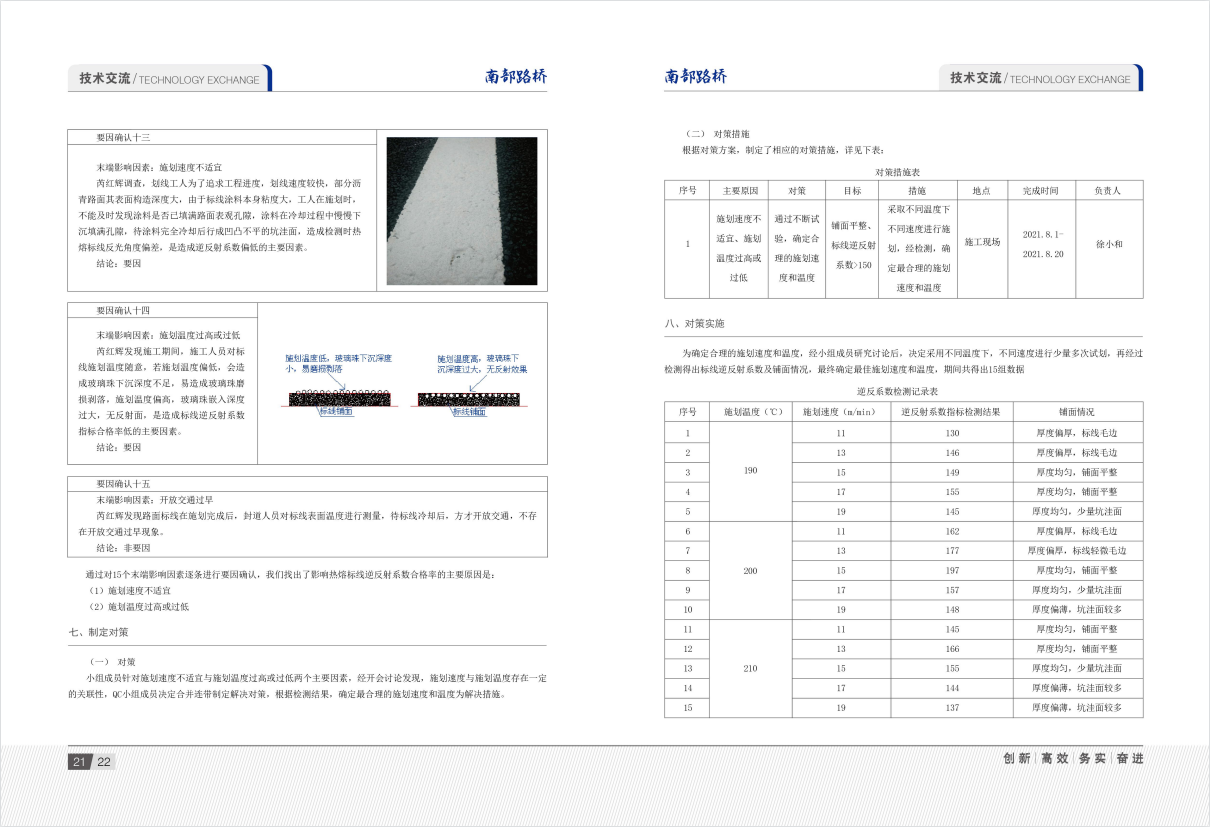
Task: Select the temperature cell "200"
Action: click(751, 570)
